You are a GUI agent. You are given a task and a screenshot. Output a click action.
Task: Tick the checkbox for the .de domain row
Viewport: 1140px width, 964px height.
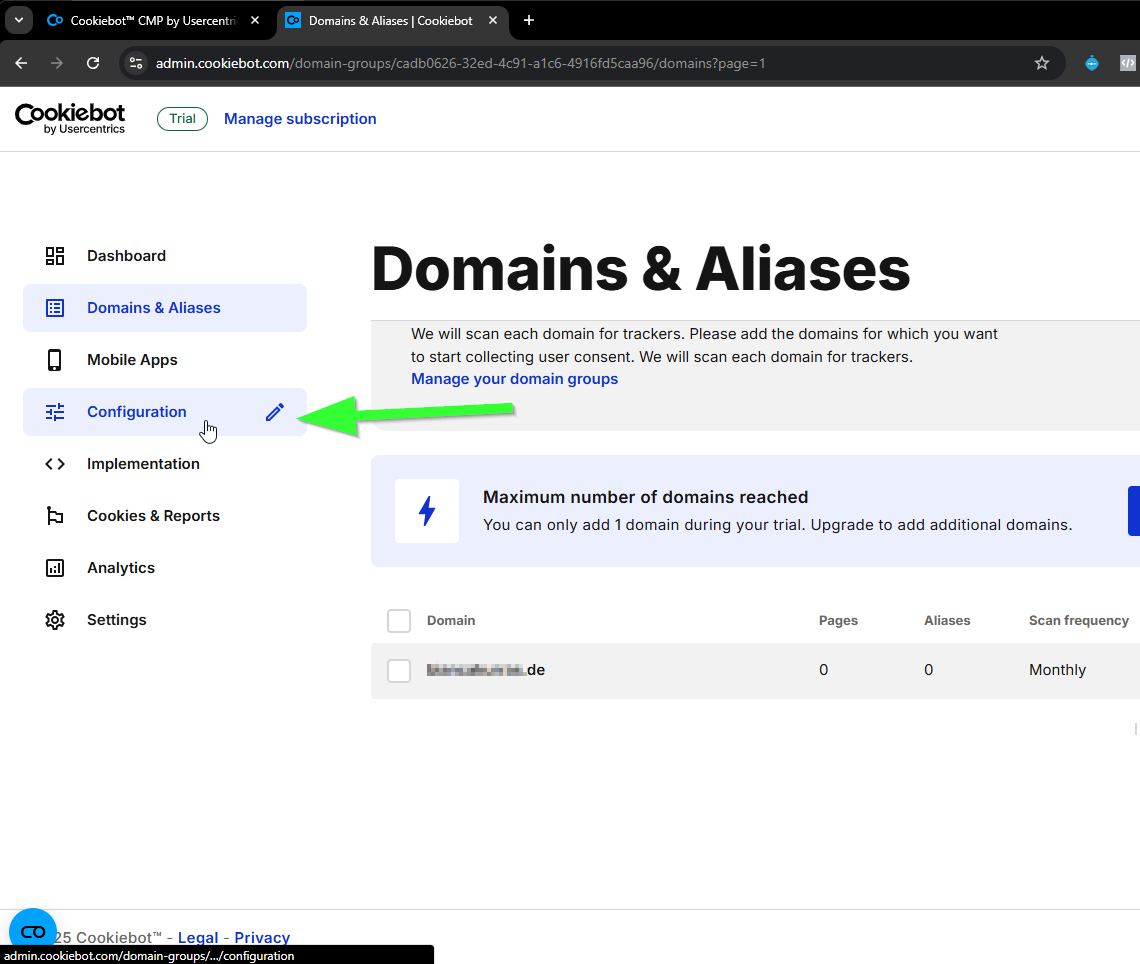point(398,670)
